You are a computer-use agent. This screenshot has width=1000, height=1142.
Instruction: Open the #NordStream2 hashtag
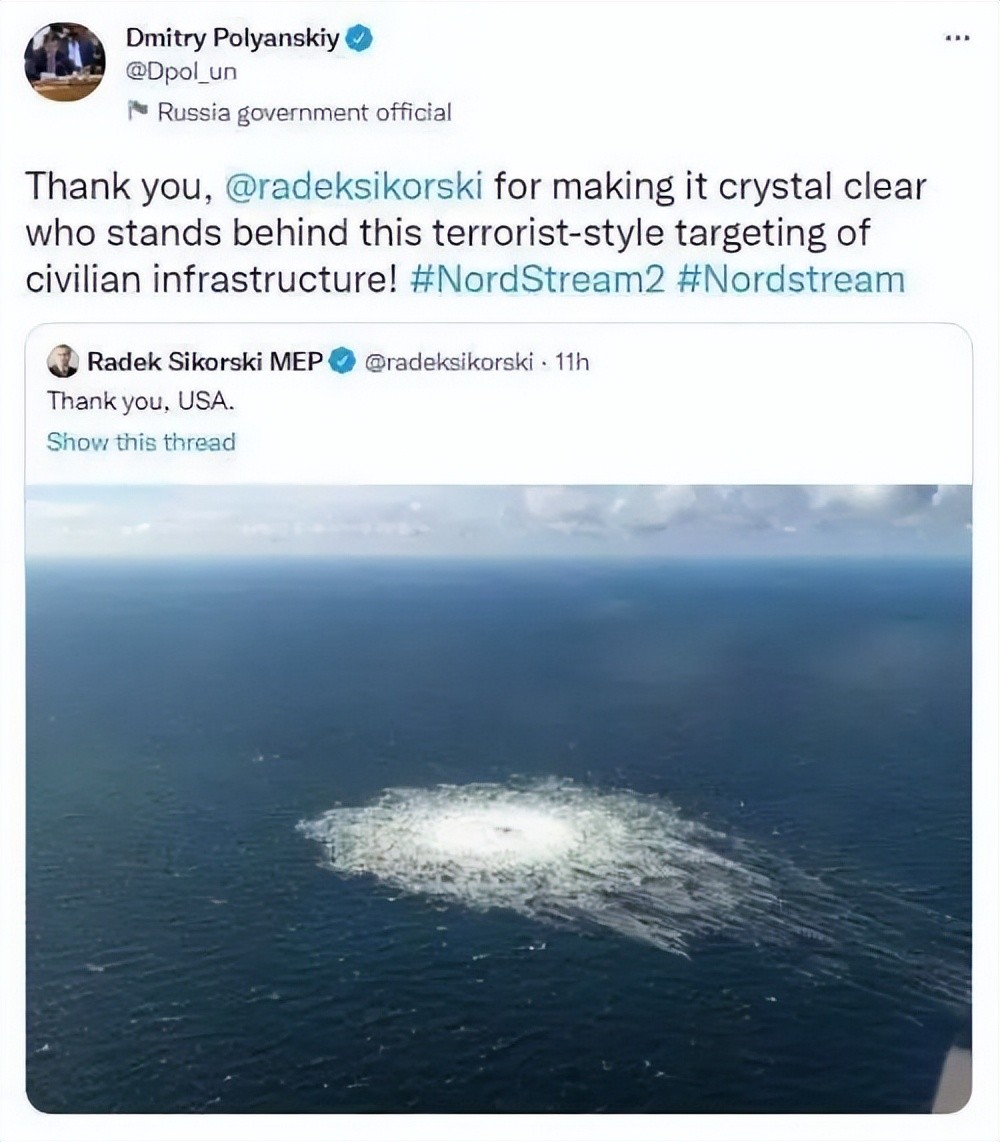[538, 278]
